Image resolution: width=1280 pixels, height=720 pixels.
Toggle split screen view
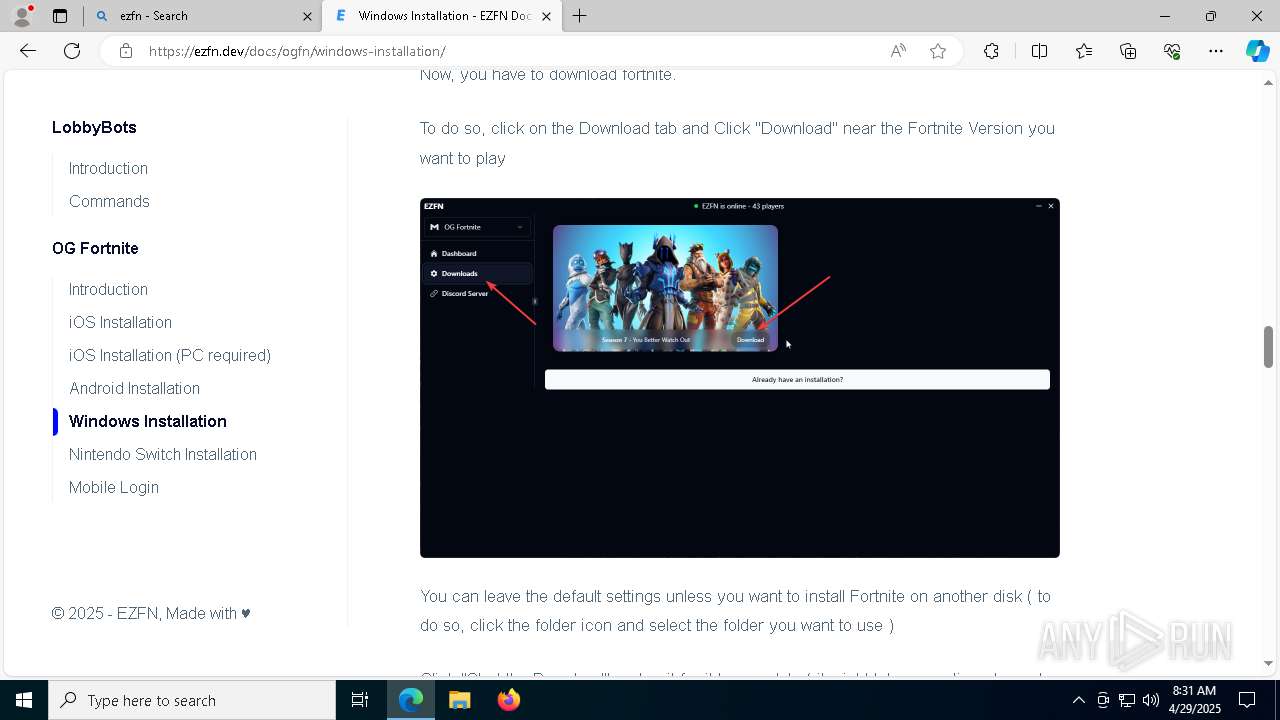click(x=1039, y=51)
